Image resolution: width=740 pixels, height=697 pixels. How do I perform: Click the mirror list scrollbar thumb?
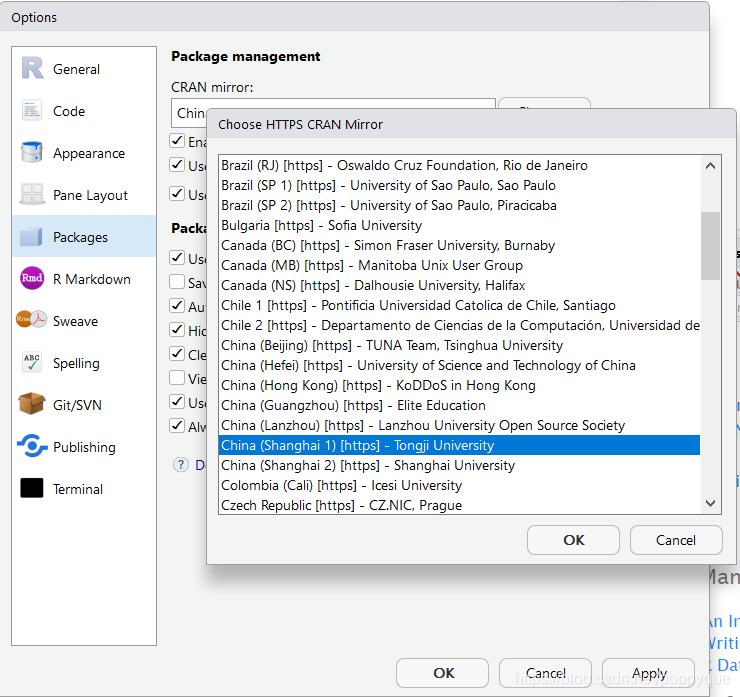click(710, 246)
